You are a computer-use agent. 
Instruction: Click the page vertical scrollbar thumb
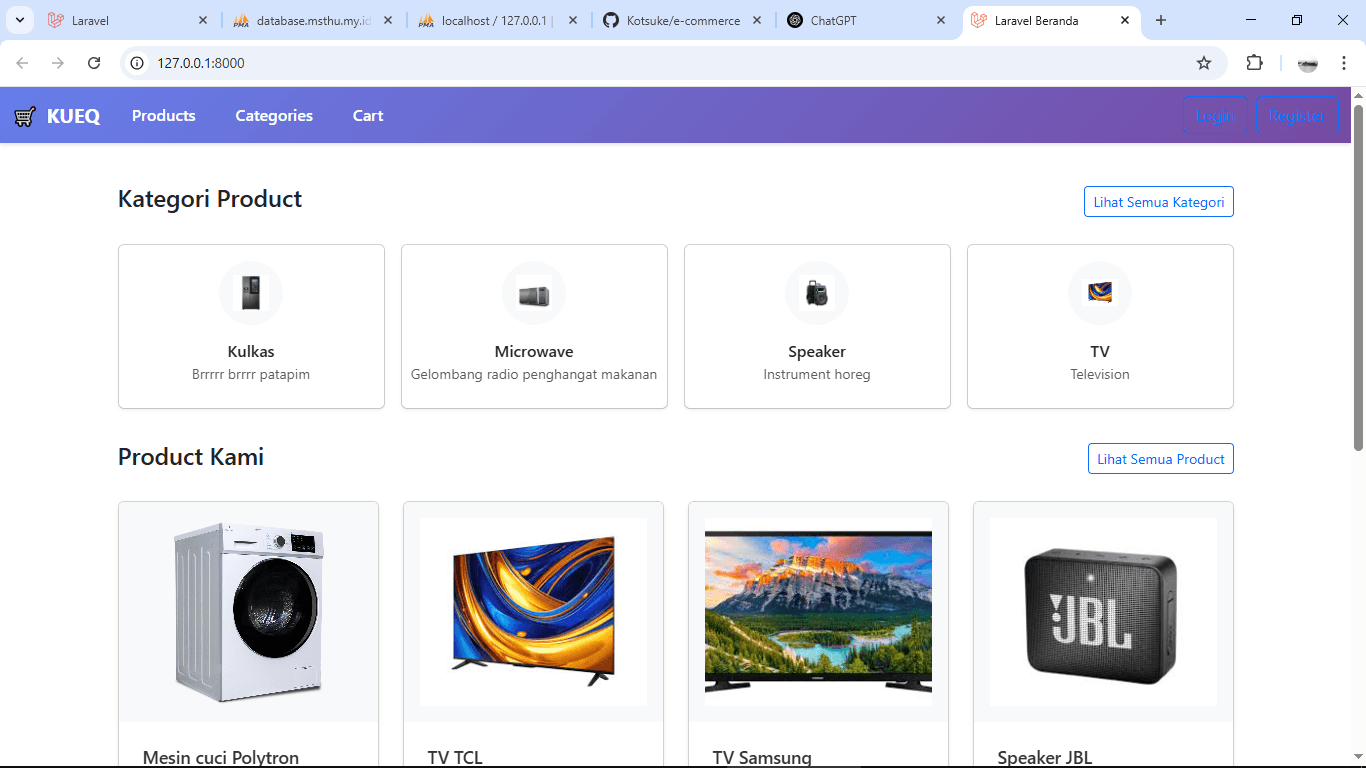click(x=1358, y=277)
